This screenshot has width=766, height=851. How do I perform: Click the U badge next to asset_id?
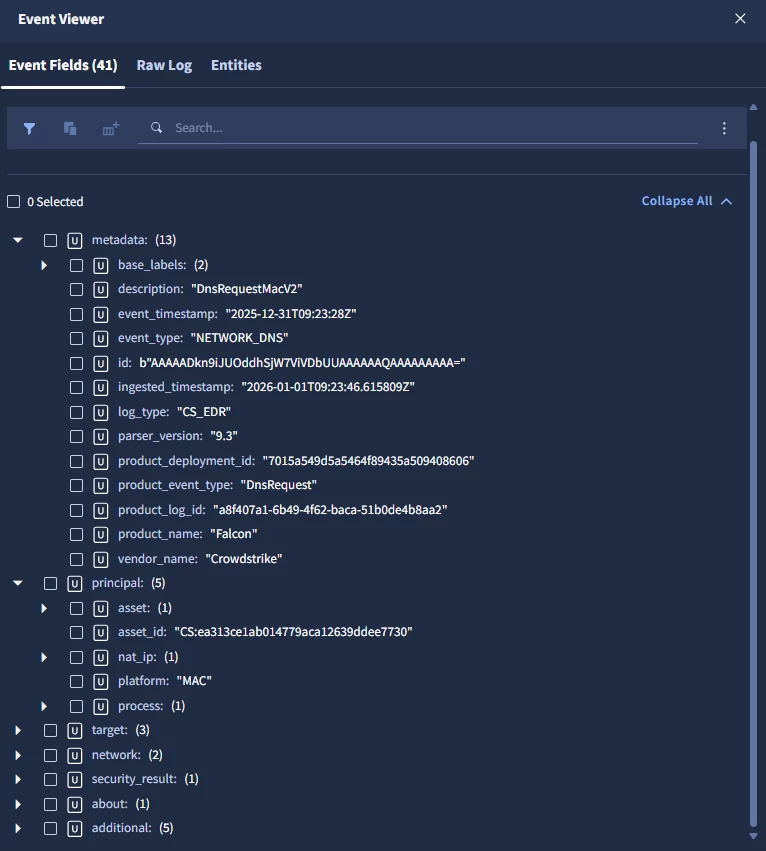[101, 632]
